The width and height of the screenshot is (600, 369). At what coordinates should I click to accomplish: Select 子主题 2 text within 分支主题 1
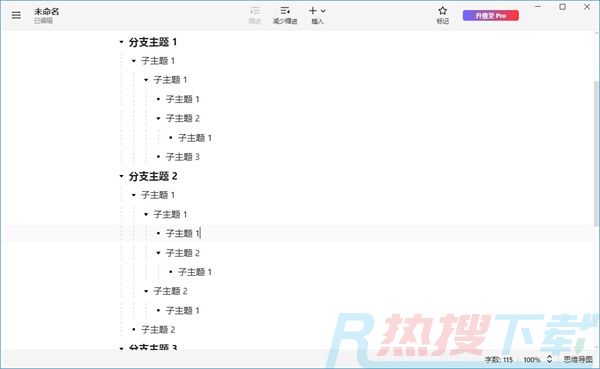tap(183, 119)
